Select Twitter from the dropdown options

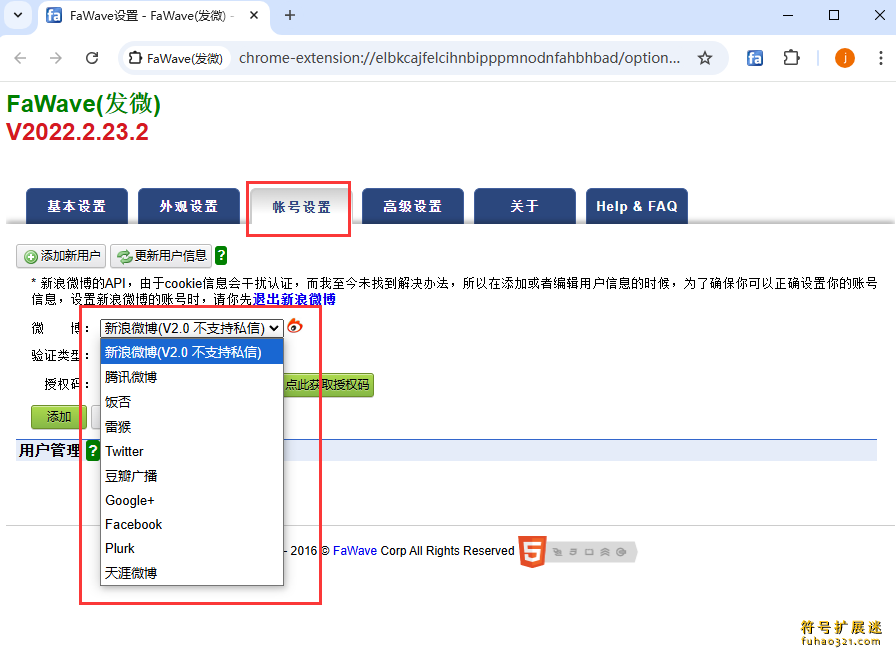(x=192, y=451)
